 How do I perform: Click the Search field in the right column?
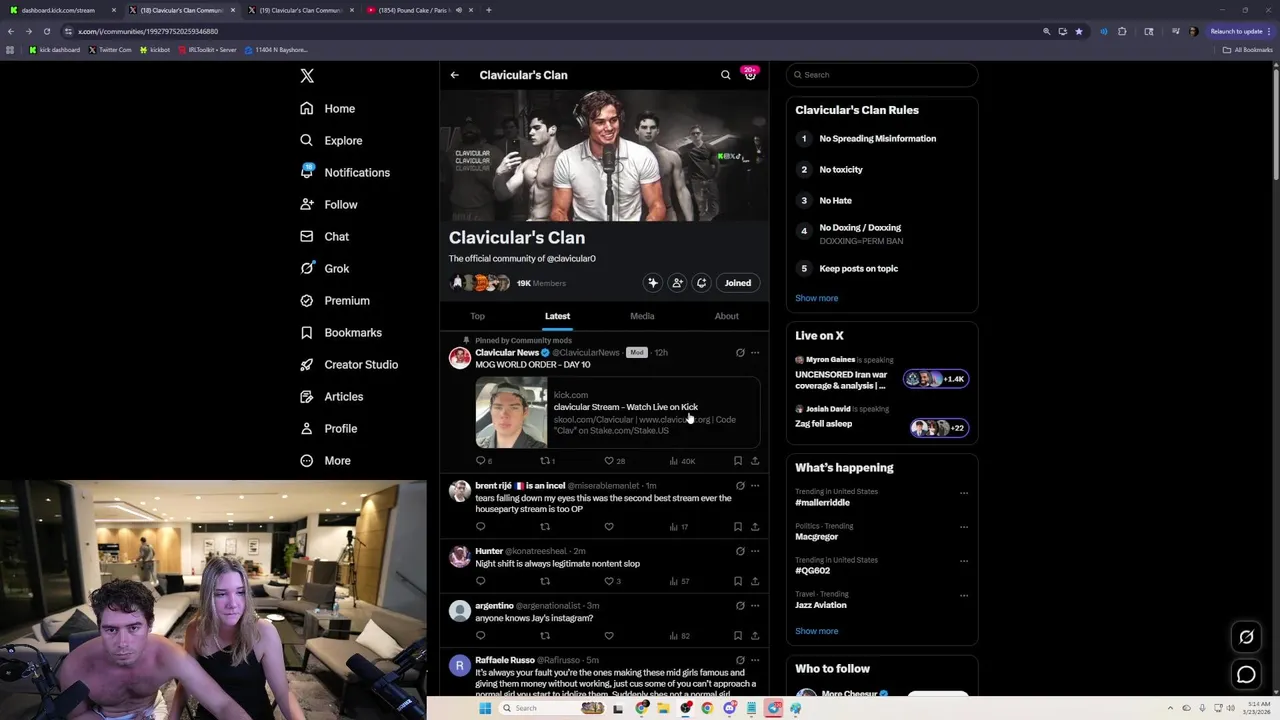[x=882, y=75]
